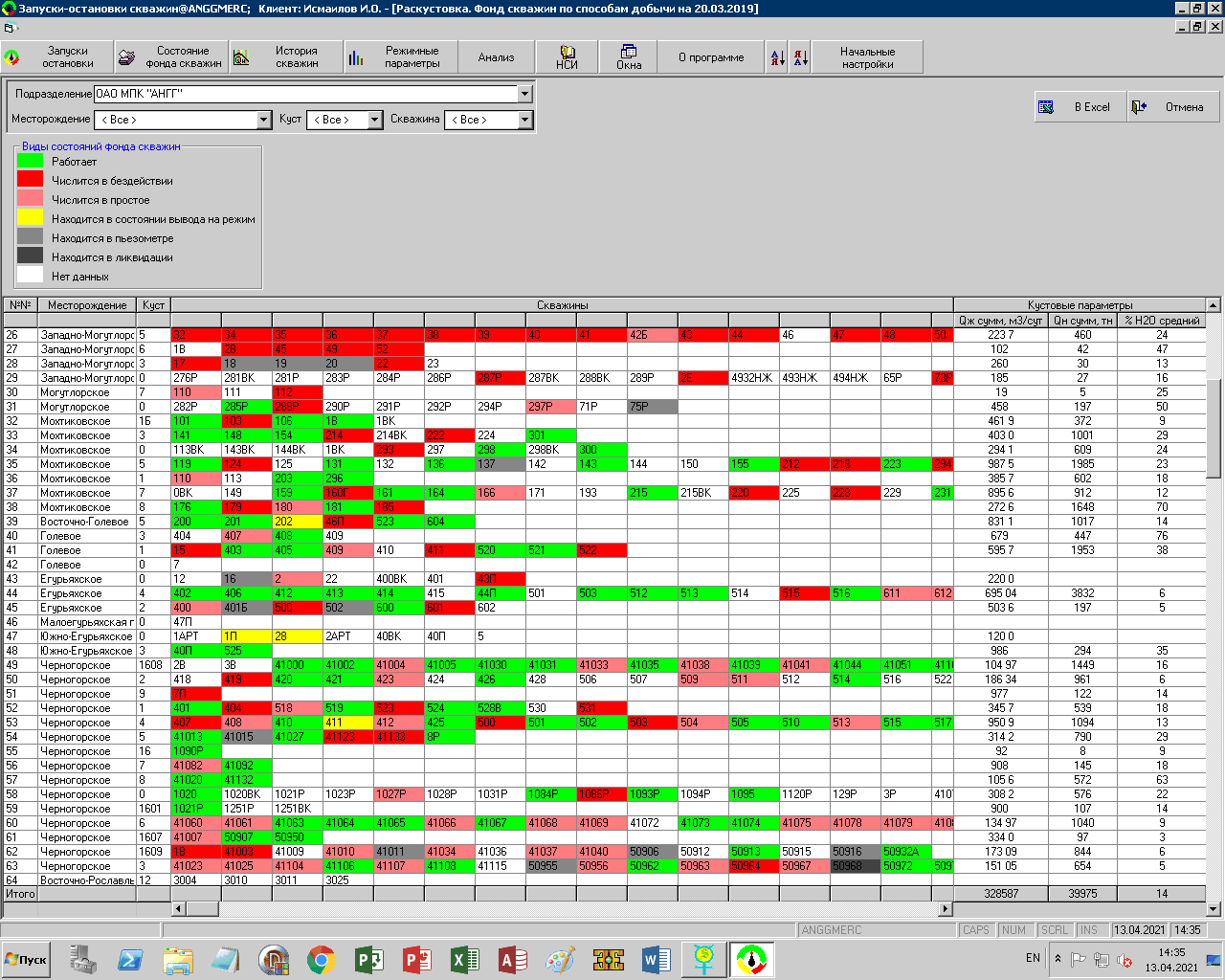Open Режимные параметры chart button
The height and width of the screenshot is (980, 1225).
[400, 57]
